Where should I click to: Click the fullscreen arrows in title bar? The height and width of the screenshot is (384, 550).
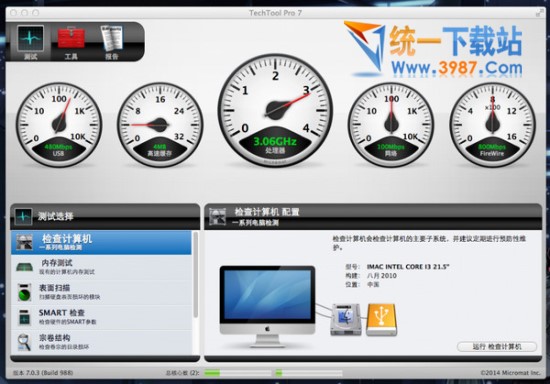pyautogui.click(x=539, y=13)
